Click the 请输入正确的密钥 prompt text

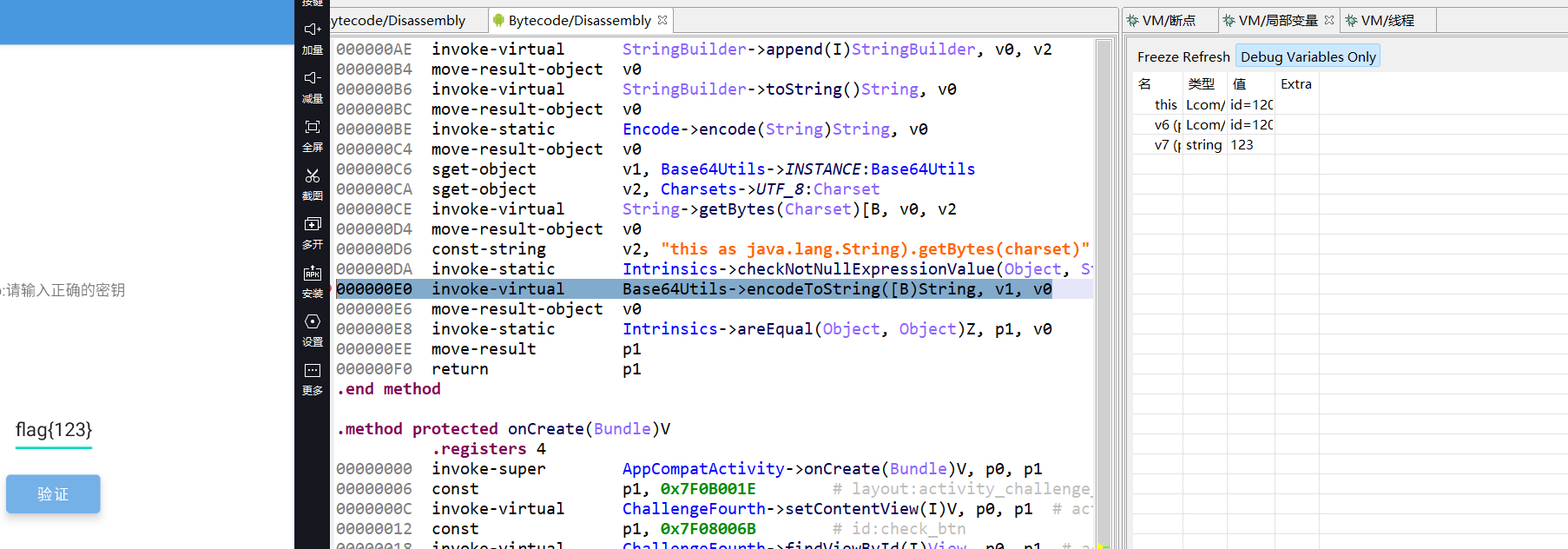pyautogui.click(x=65, y=290)
